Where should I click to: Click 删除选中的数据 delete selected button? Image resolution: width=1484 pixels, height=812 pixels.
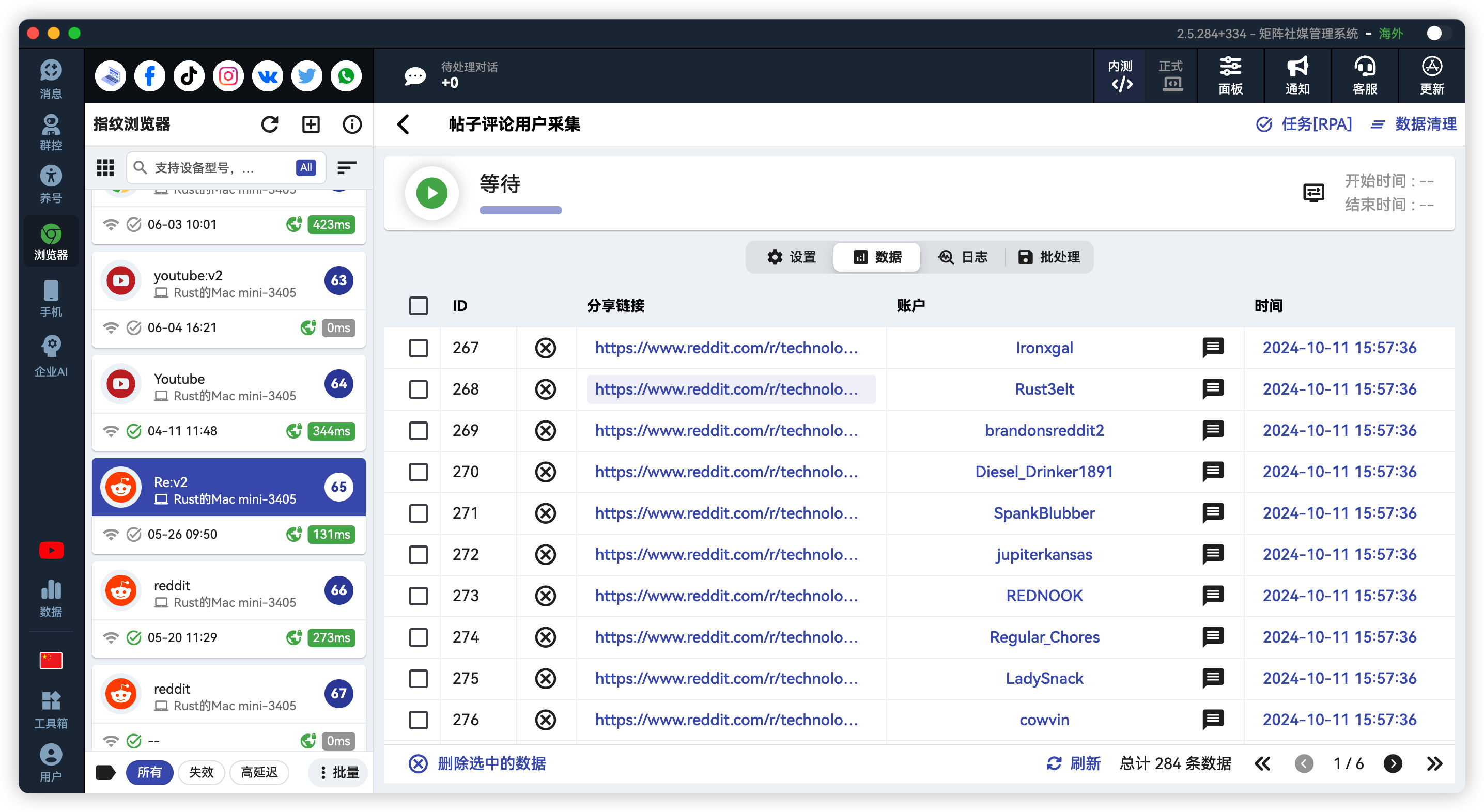coord(477,763)
